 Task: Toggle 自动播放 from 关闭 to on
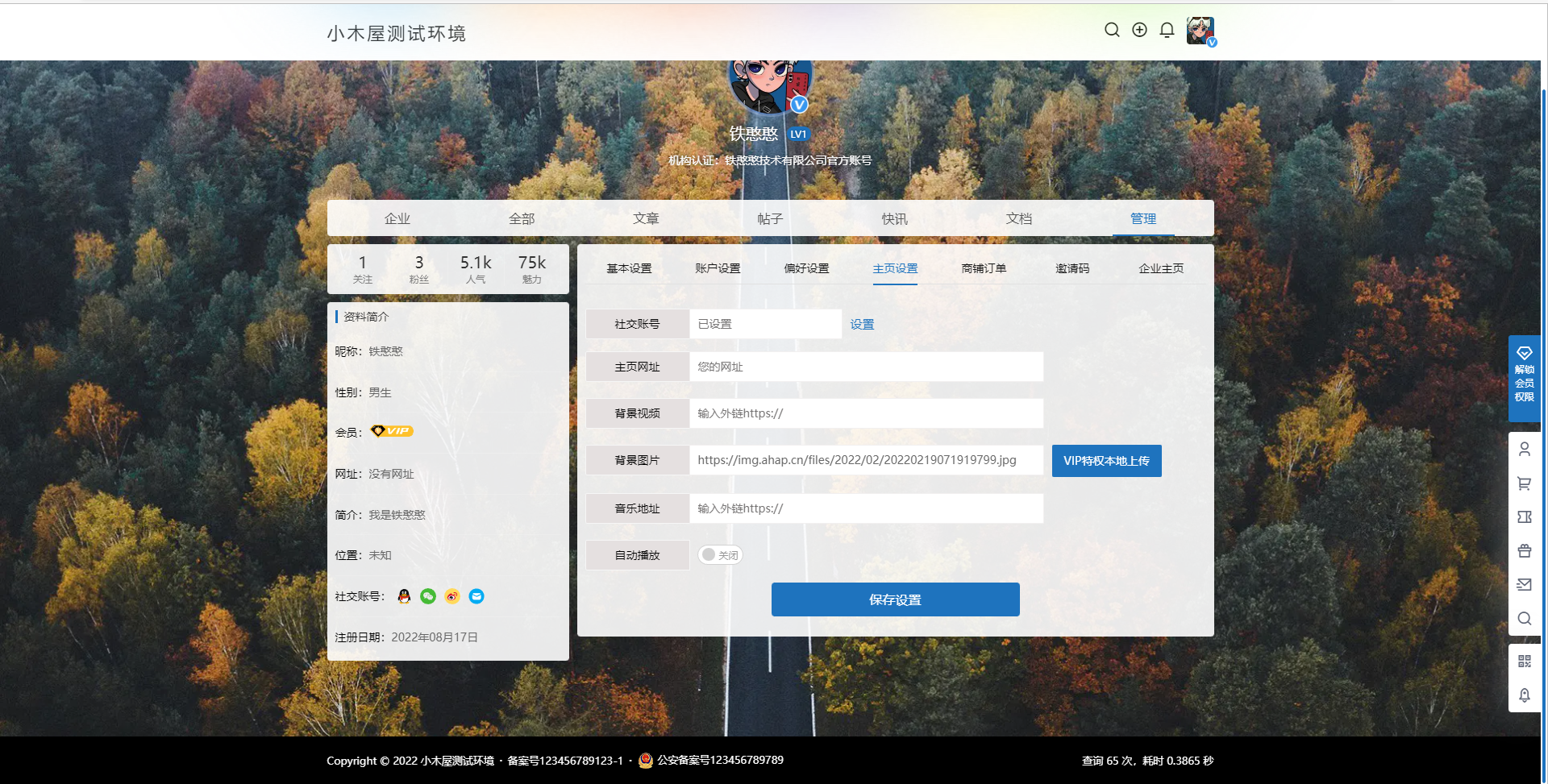[x=720, y=554]
